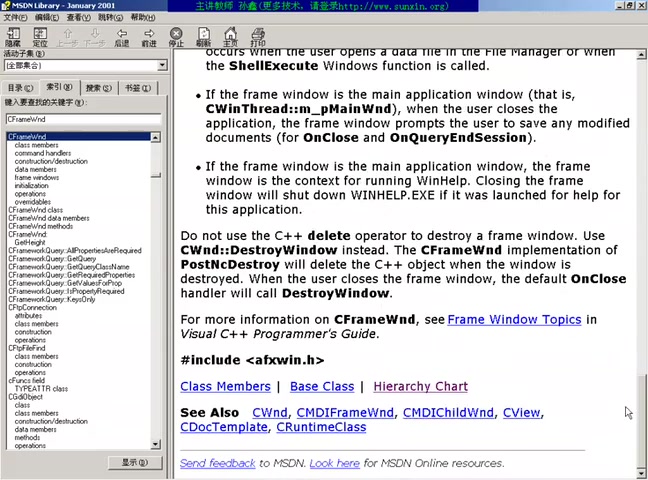Open the 查看(V) menu
This screenshot has width=648, height=480.
(x=79, y=17)
